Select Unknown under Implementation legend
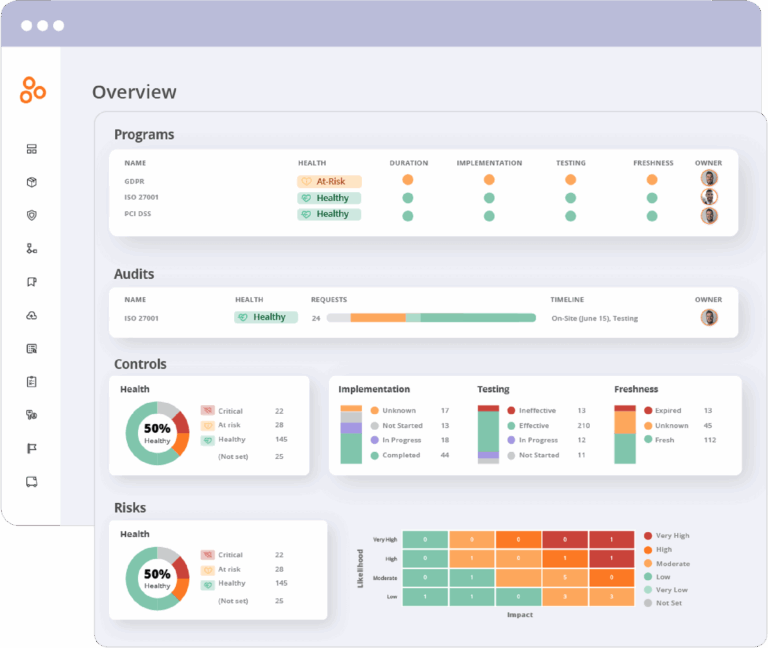Image resolution: width=768 pixels, height=648 pixels. coord(393,410)
